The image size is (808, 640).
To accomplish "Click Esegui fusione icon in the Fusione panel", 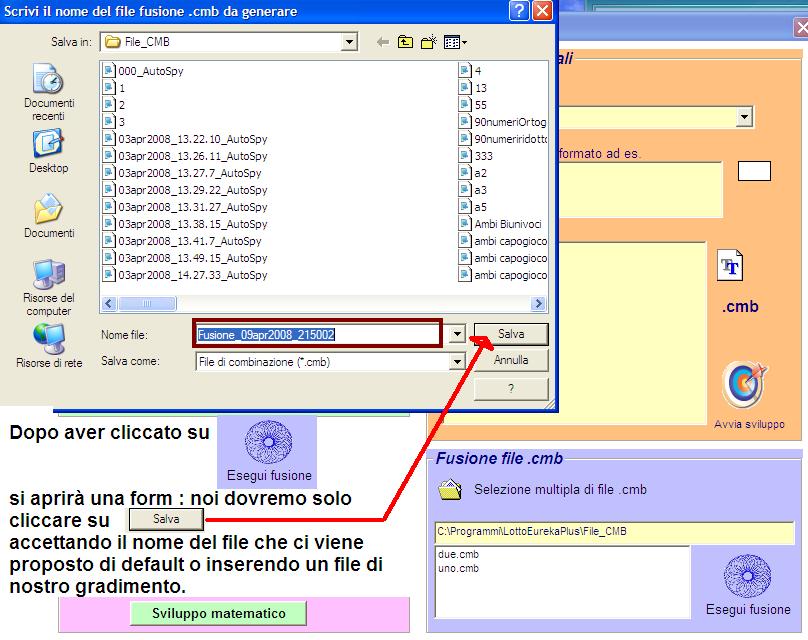I will [748, 577].
